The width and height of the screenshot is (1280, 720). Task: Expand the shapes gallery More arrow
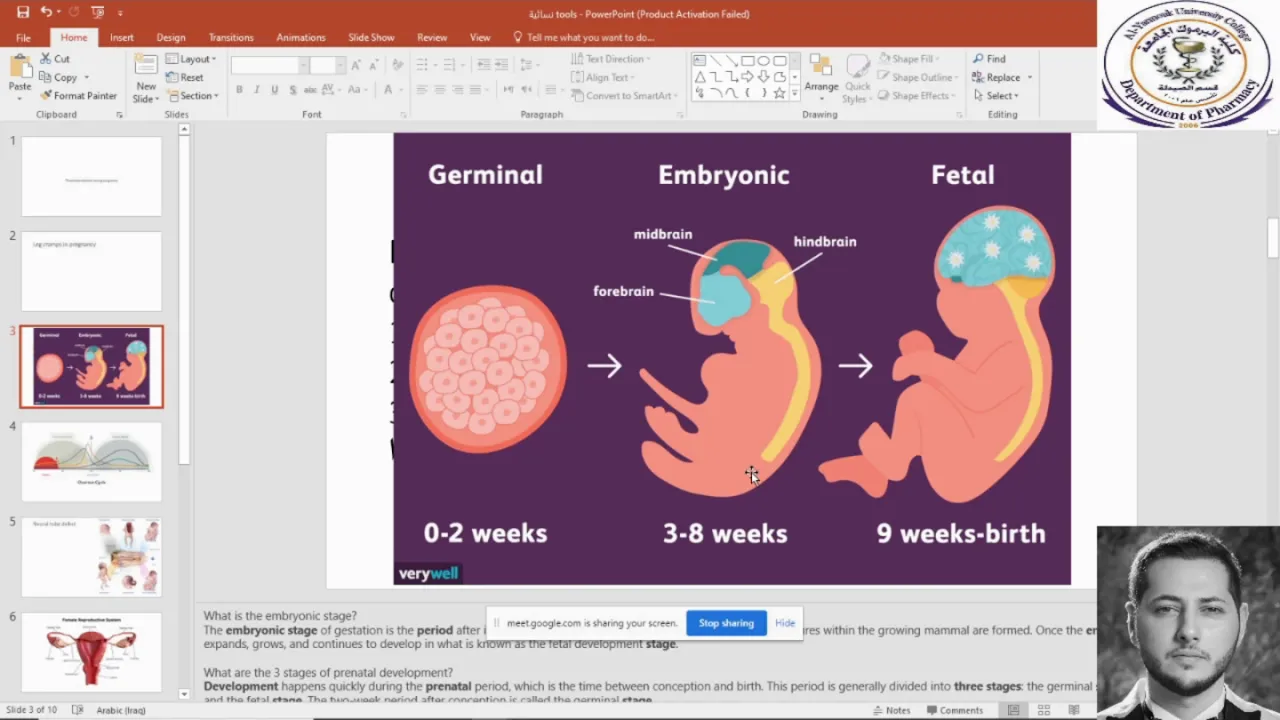click(795, 94)
